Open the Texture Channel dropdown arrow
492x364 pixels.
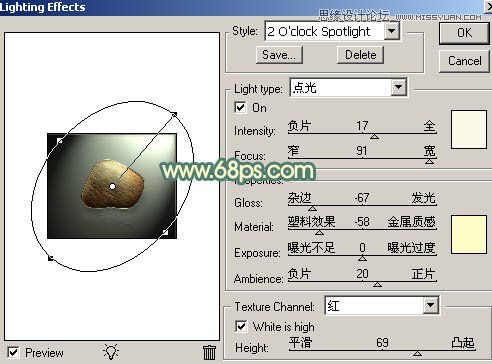pyautogui.click(x=430, y=305)
